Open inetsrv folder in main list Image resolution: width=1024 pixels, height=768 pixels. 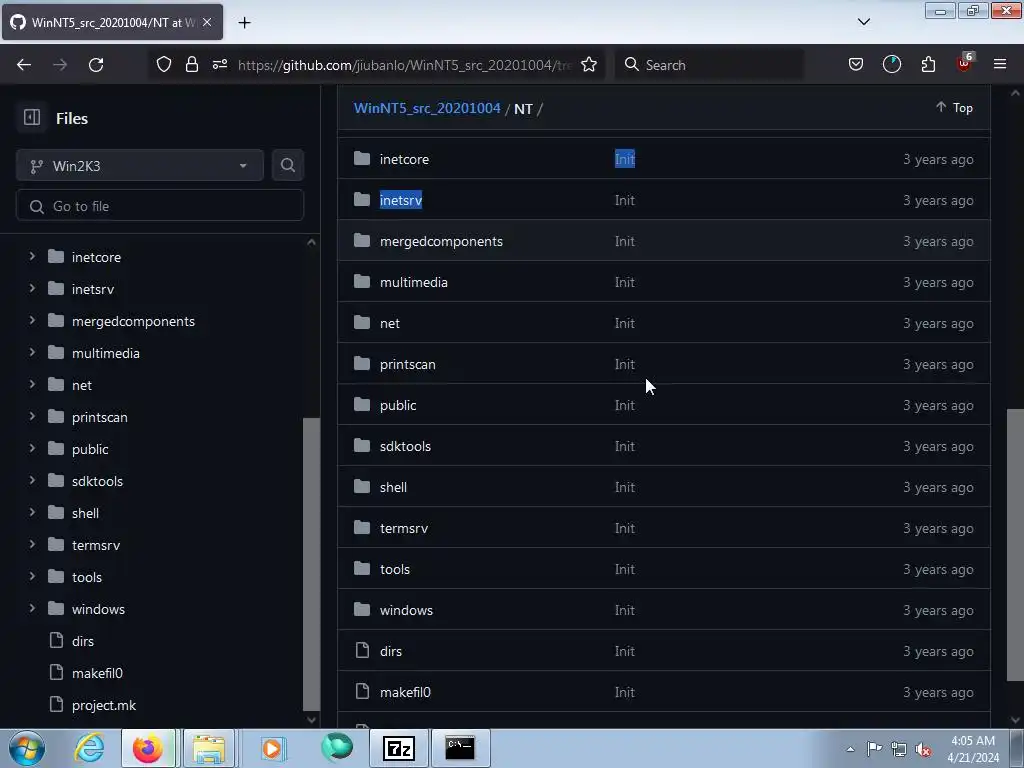(x=401, y=200)
